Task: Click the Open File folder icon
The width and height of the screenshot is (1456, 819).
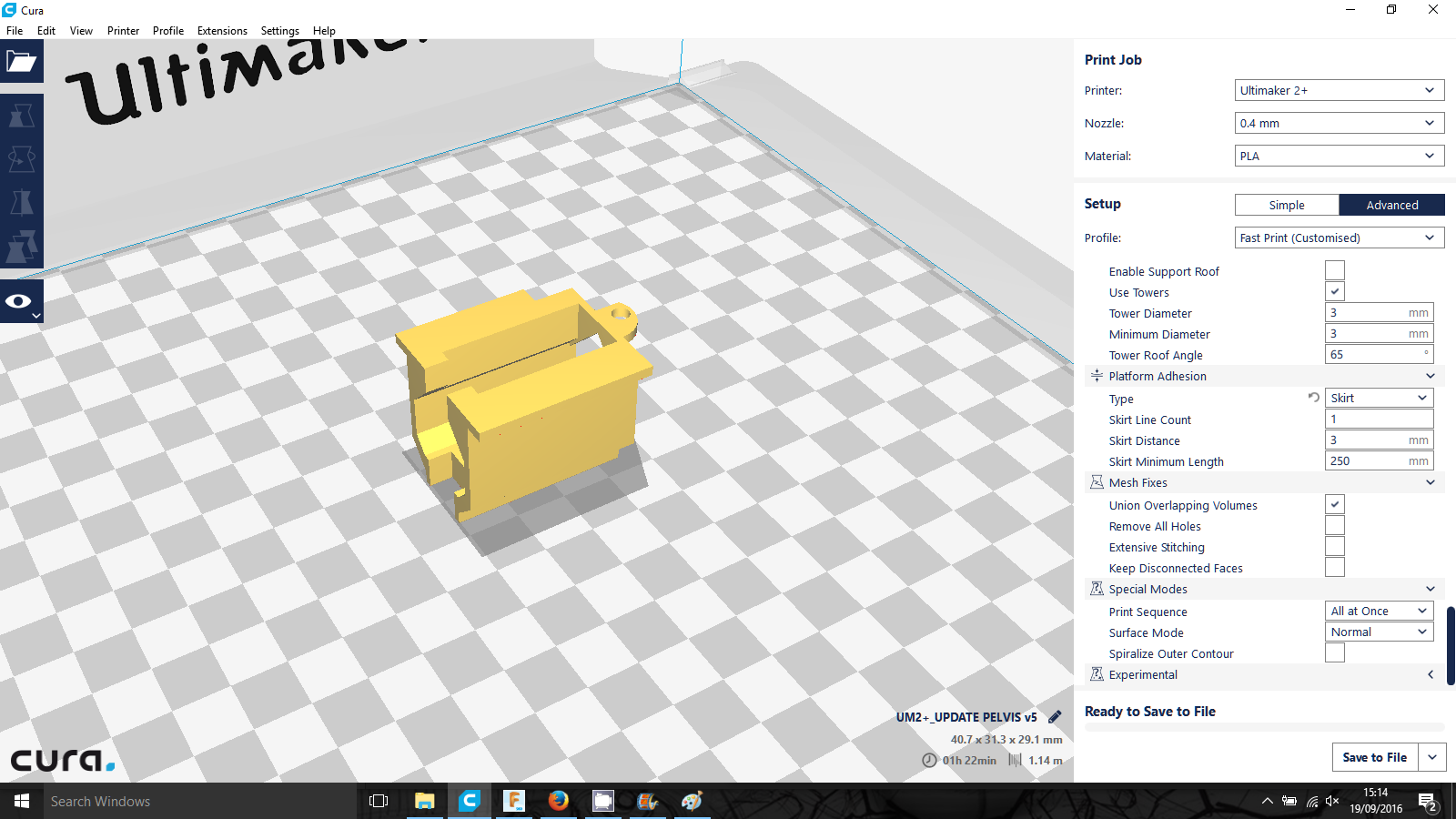Action: point(21,62)
